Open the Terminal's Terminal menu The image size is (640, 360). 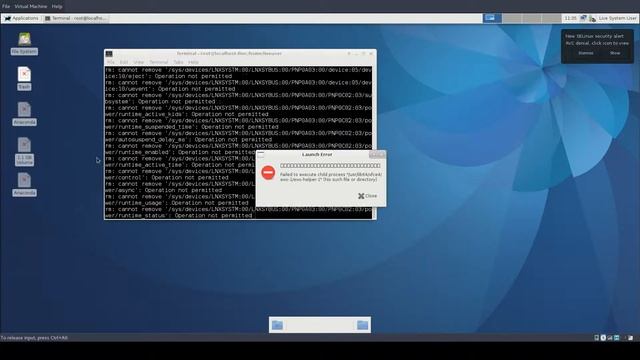click(159, 62)
